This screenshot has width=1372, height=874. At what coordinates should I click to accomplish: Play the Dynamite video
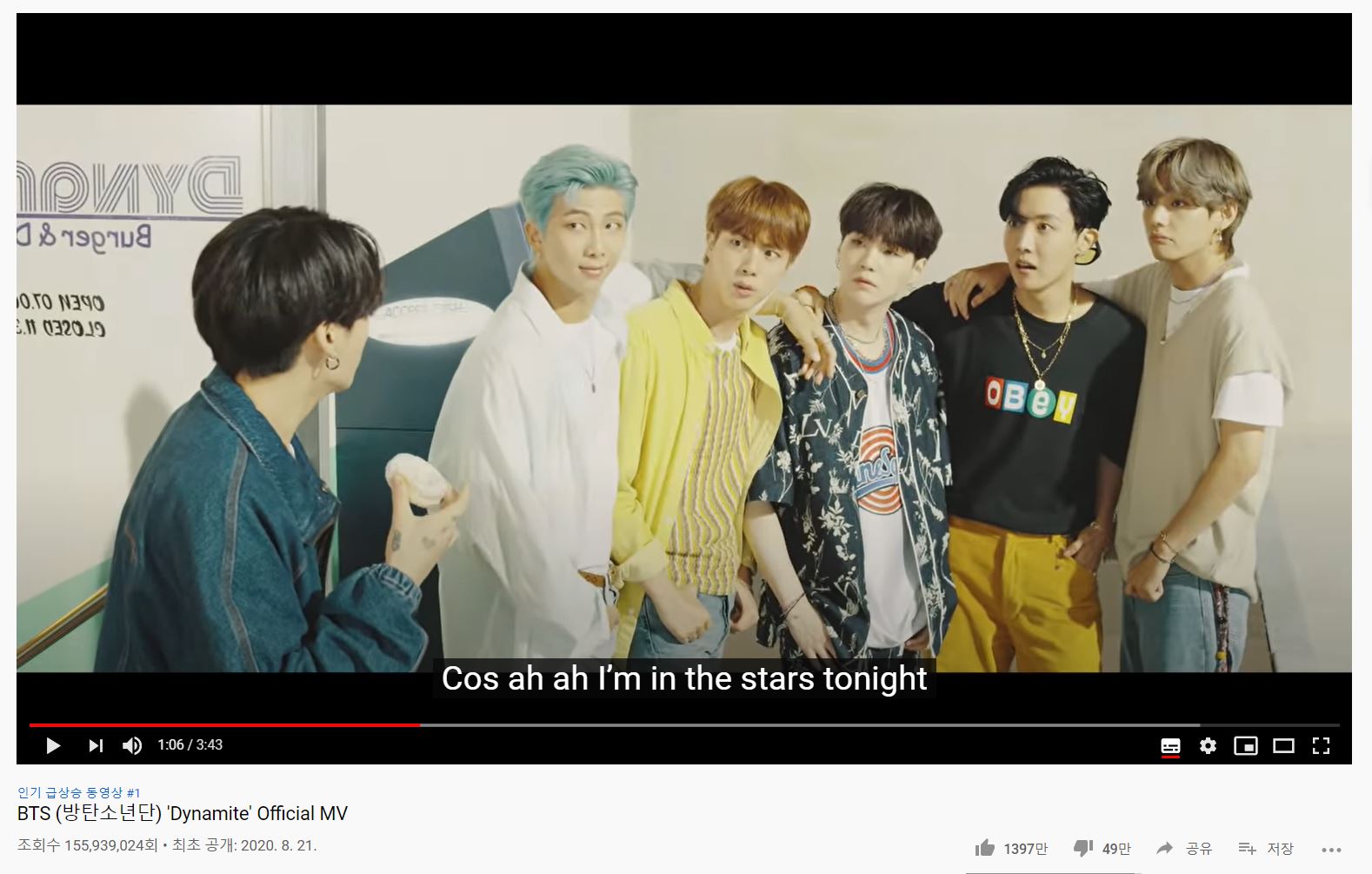pyautogui.click(x=53, y=745)
